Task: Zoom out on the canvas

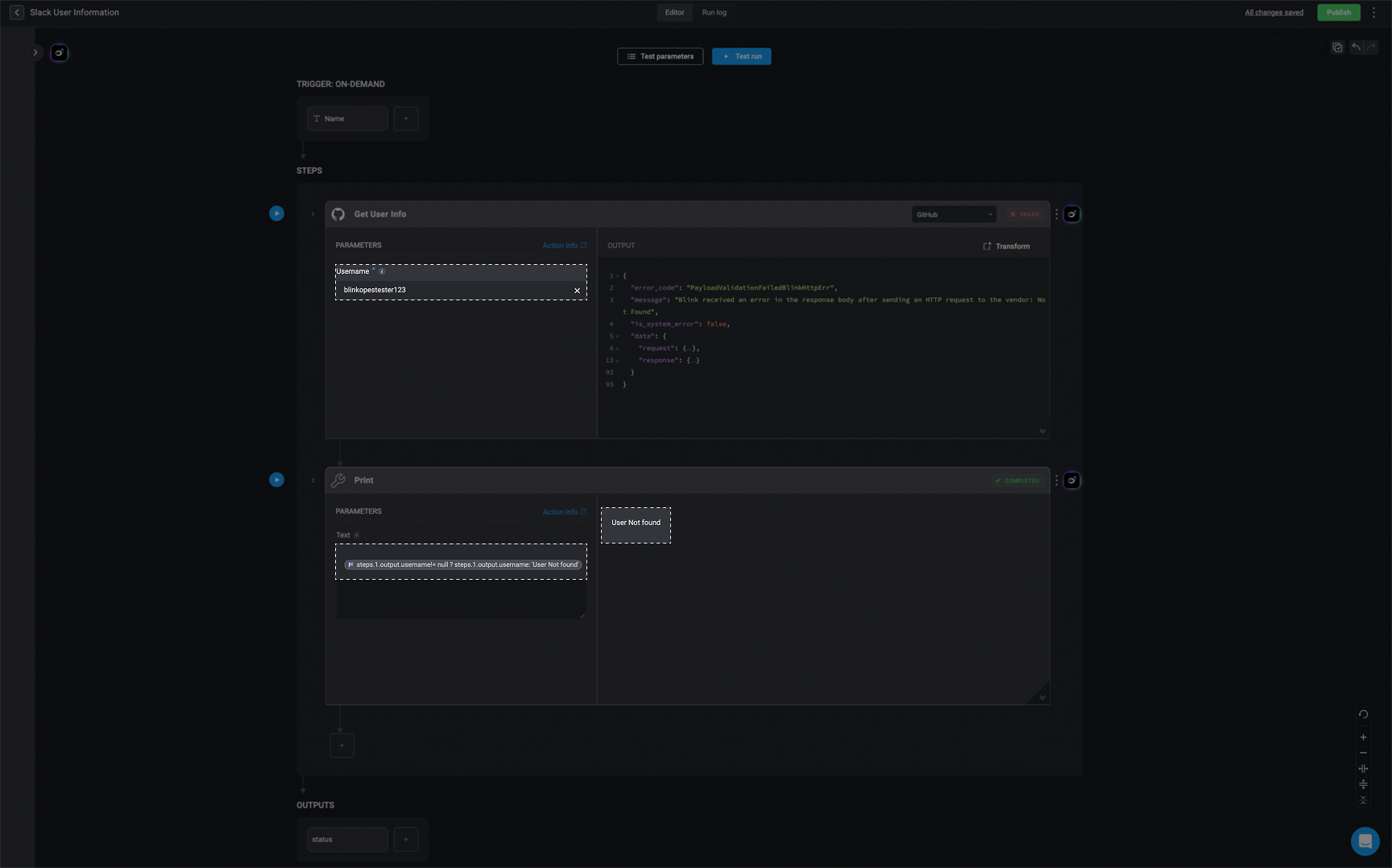Action: [x=1363, y=753]
